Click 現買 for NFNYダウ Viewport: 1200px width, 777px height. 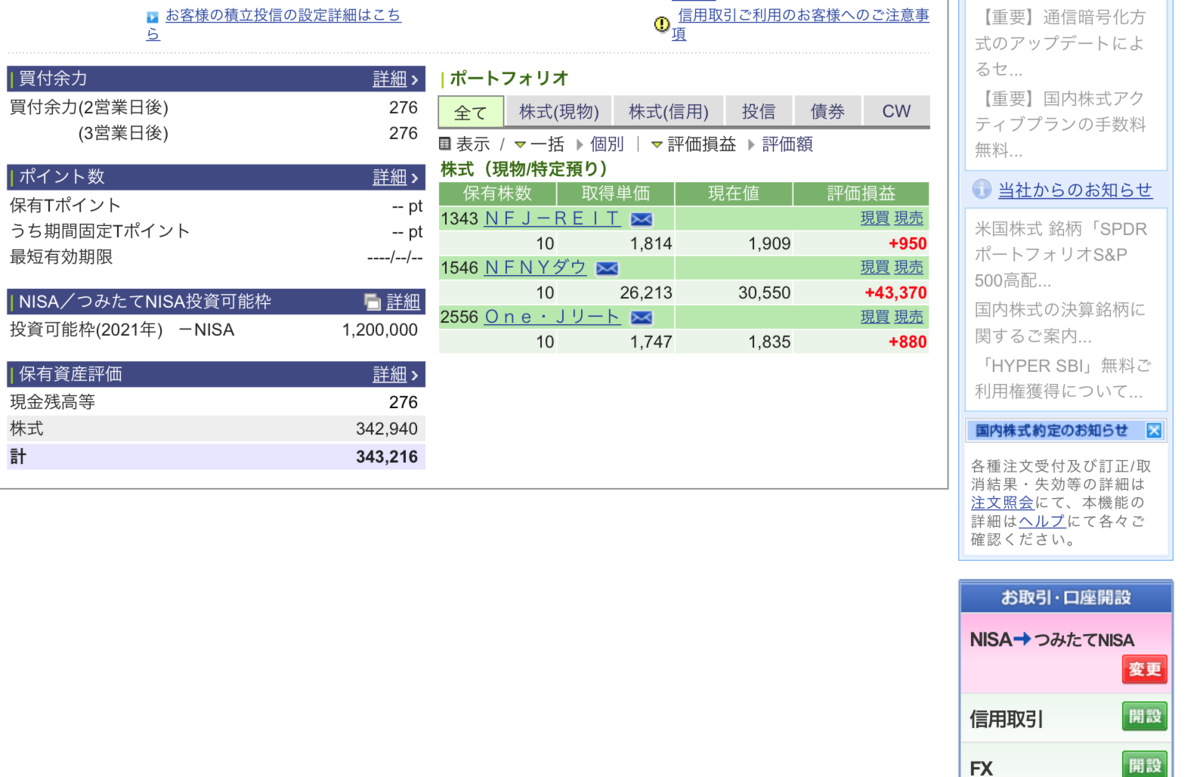(x=875, y=268)
